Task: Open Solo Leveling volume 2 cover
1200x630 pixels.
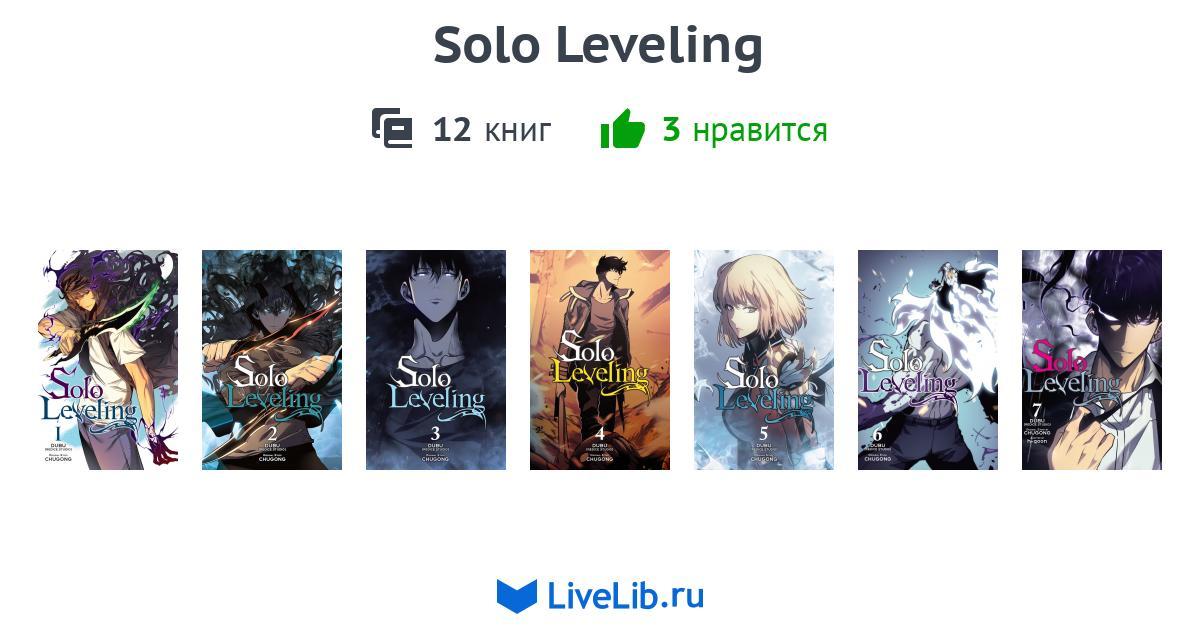Action: click(x=272, y=360)
